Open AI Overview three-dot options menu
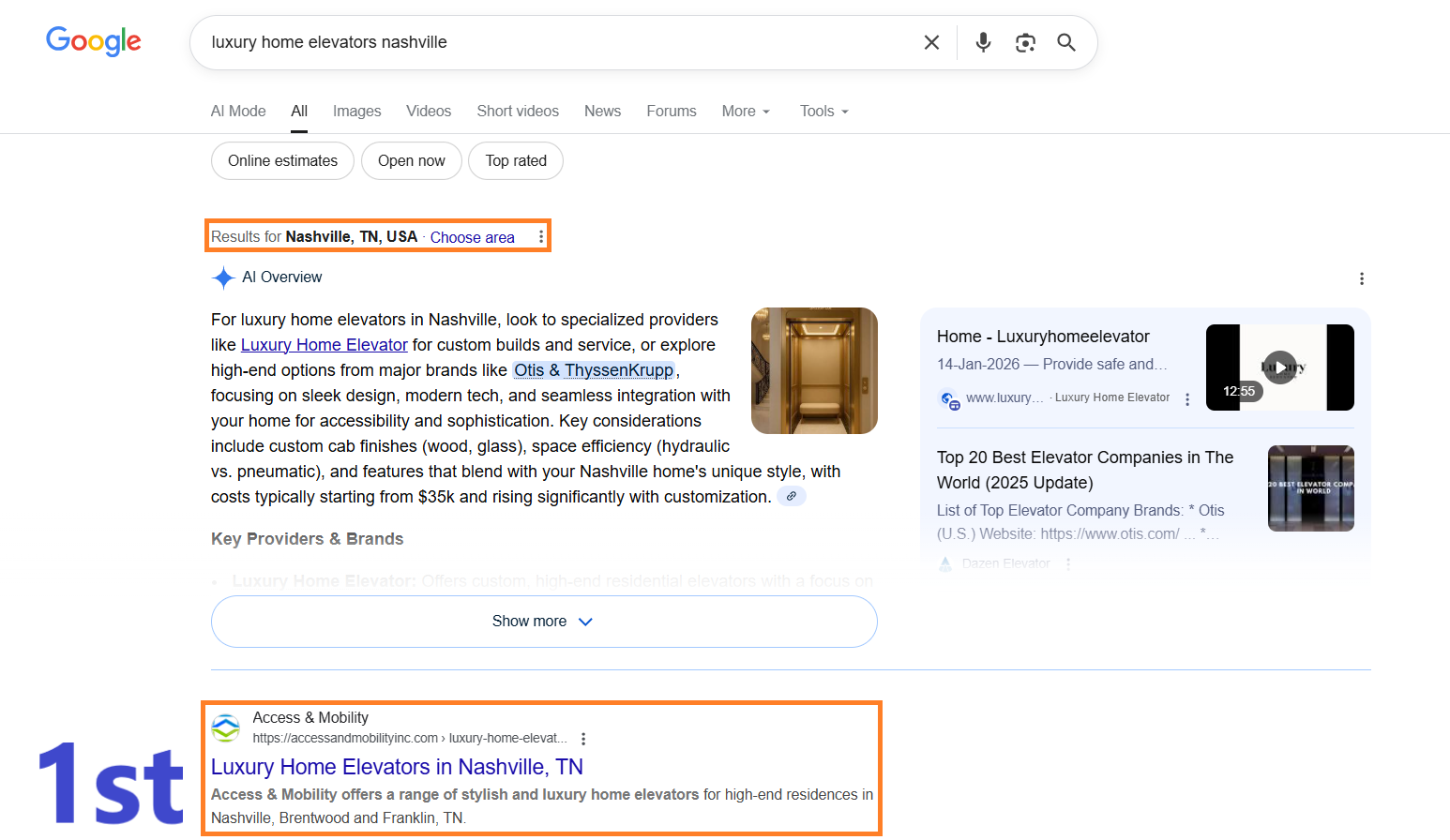Screen dimensions: 1450x840 pos(1362,278)
